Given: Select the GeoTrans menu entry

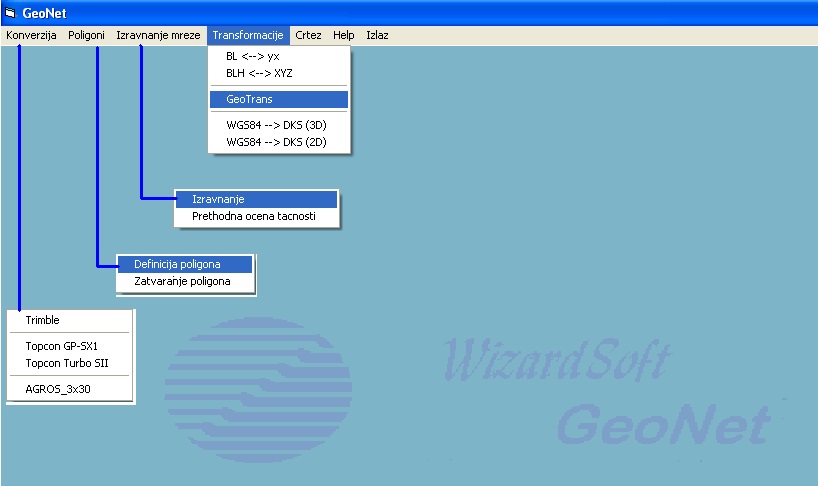Looking at the screenshot, I should tap(249, 99).
